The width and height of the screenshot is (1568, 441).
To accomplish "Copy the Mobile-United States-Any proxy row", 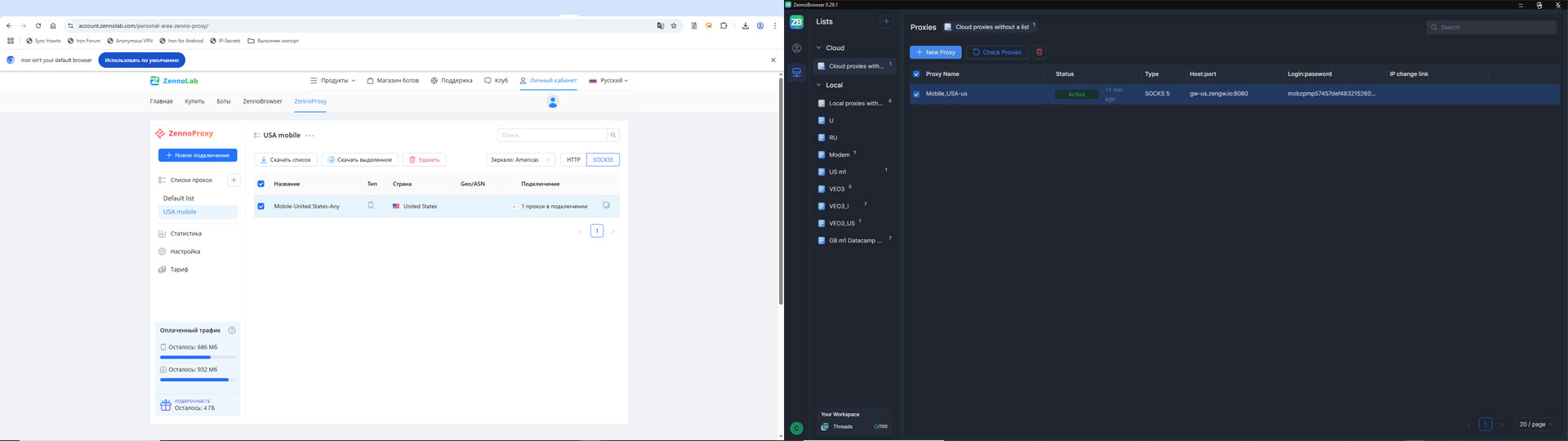I will [x=606, y=206].
